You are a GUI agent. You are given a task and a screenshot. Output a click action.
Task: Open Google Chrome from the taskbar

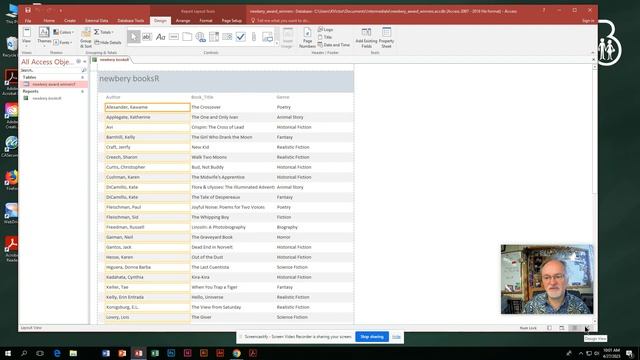click(237, 353)
